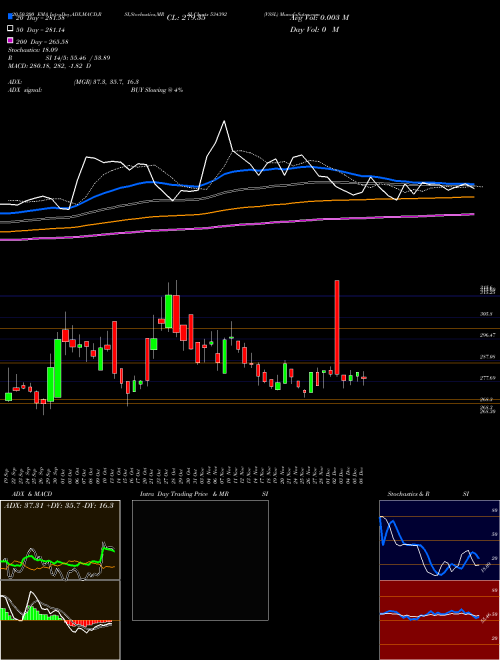Click the 'Stochastics & R' panel title

[x=408, y=494]
